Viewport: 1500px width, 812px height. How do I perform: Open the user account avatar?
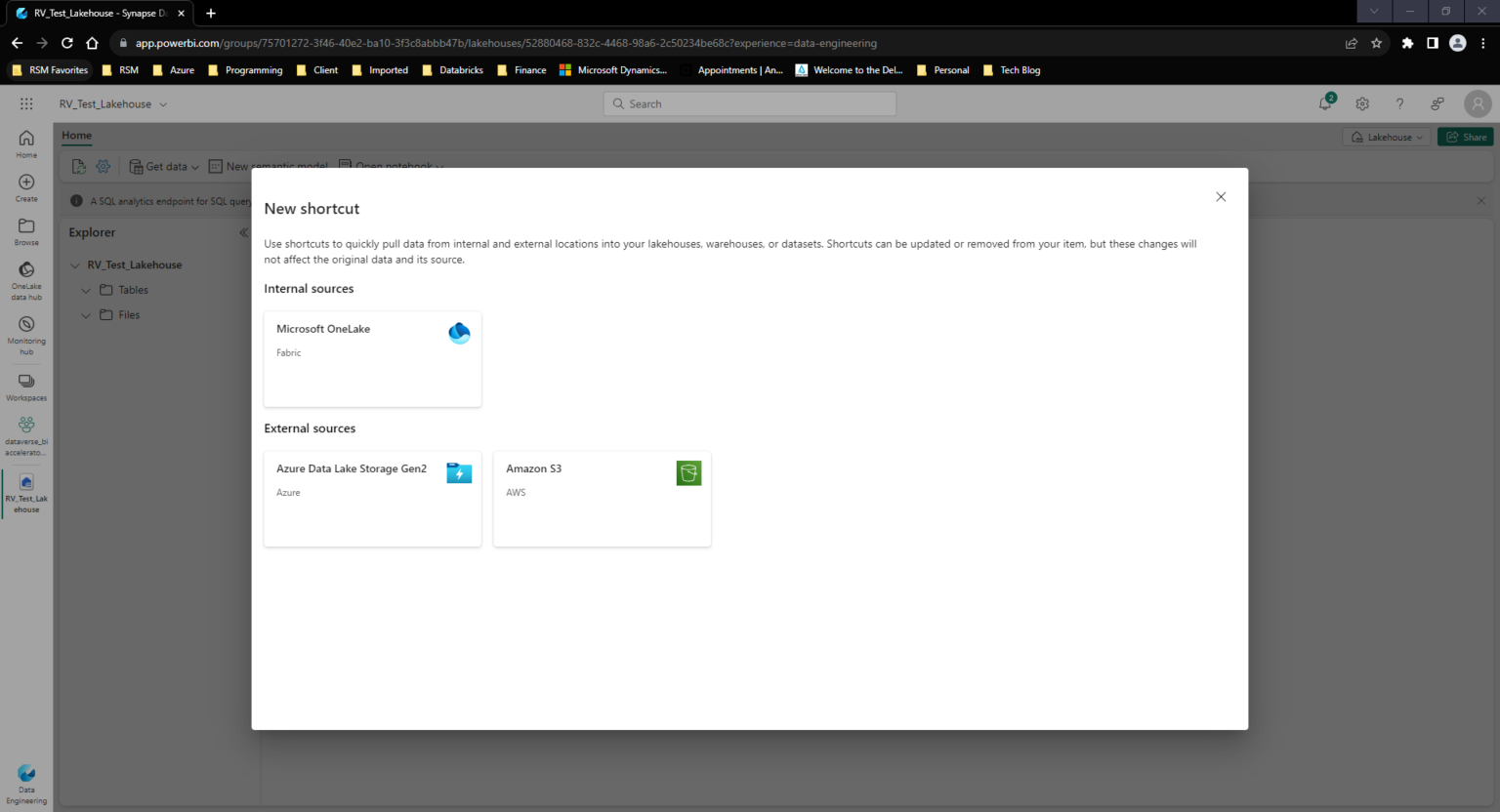pos(1478,103)
